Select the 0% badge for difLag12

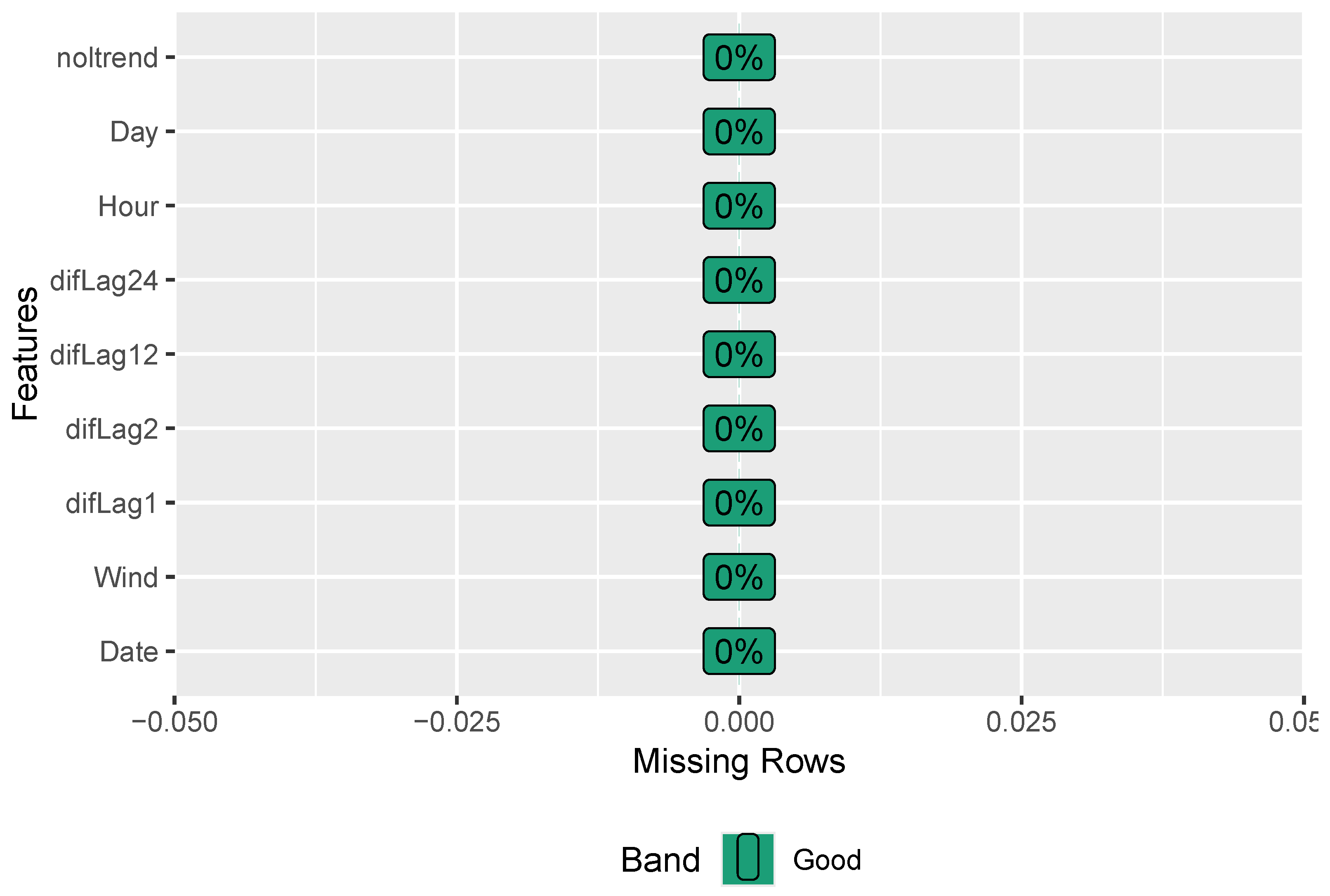coord(738,354)
